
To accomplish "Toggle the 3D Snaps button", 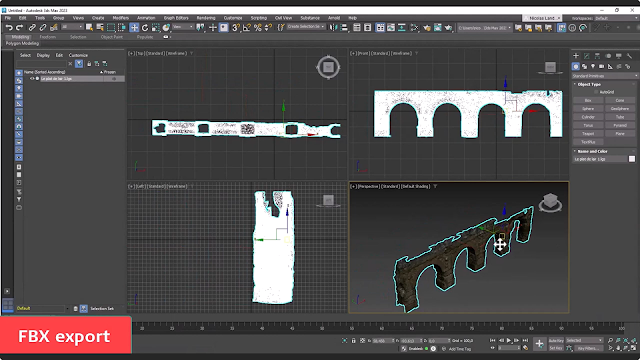I will 236,27.
